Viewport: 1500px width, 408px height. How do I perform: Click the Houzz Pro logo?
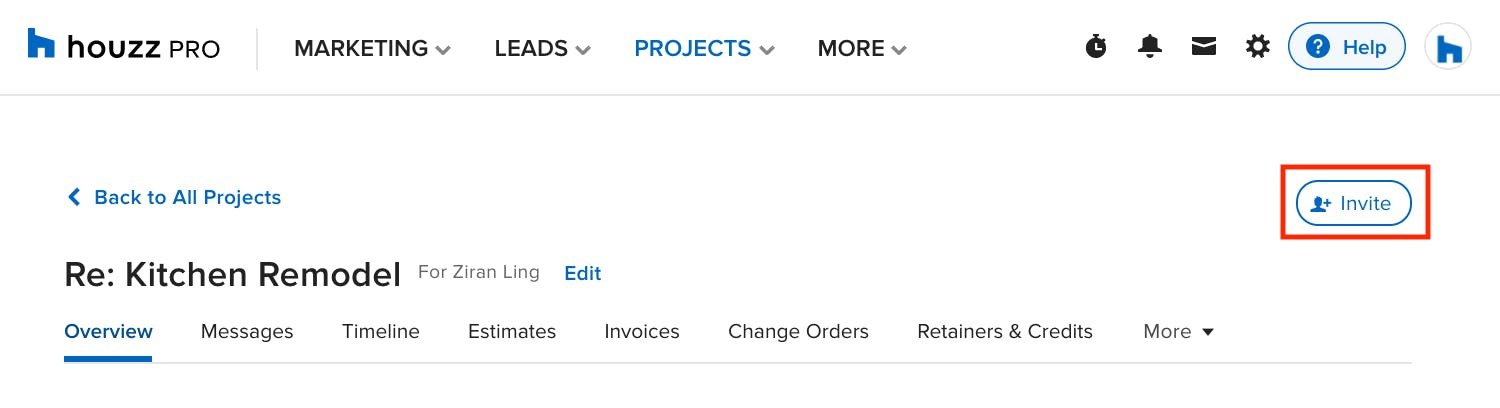tap(124, 47)
